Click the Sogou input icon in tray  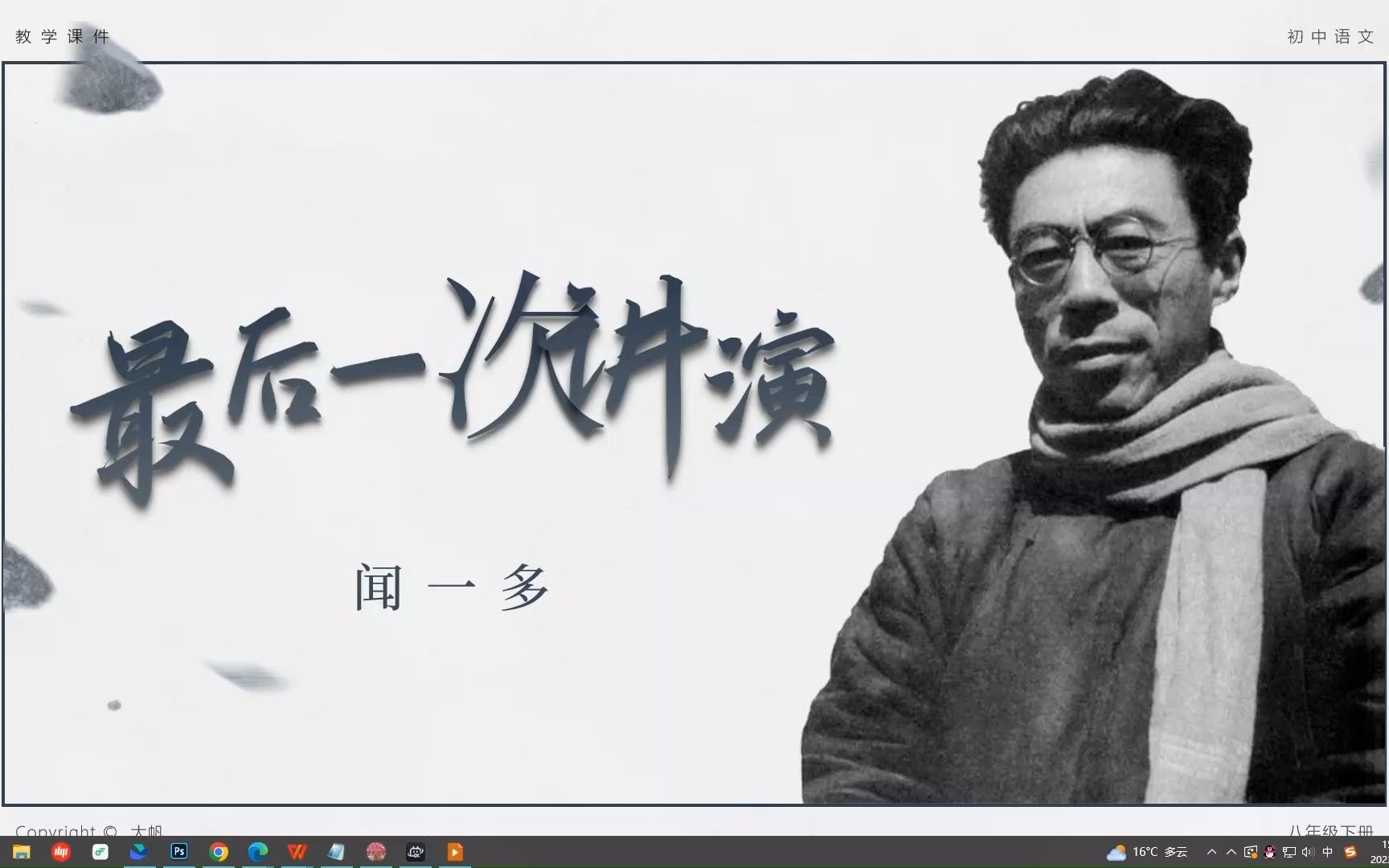[1350, 852]
